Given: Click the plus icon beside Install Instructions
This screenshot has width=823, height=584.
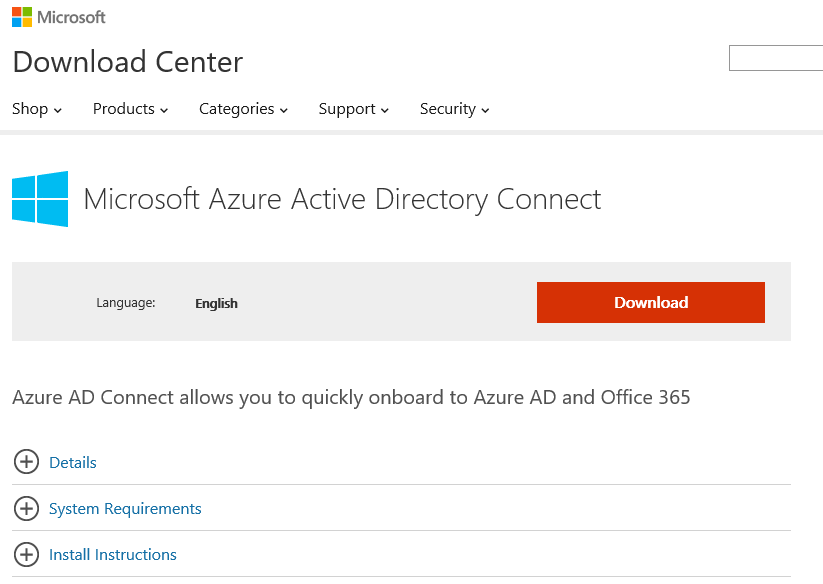Looking at the screenshot, I should pos(26,554).
